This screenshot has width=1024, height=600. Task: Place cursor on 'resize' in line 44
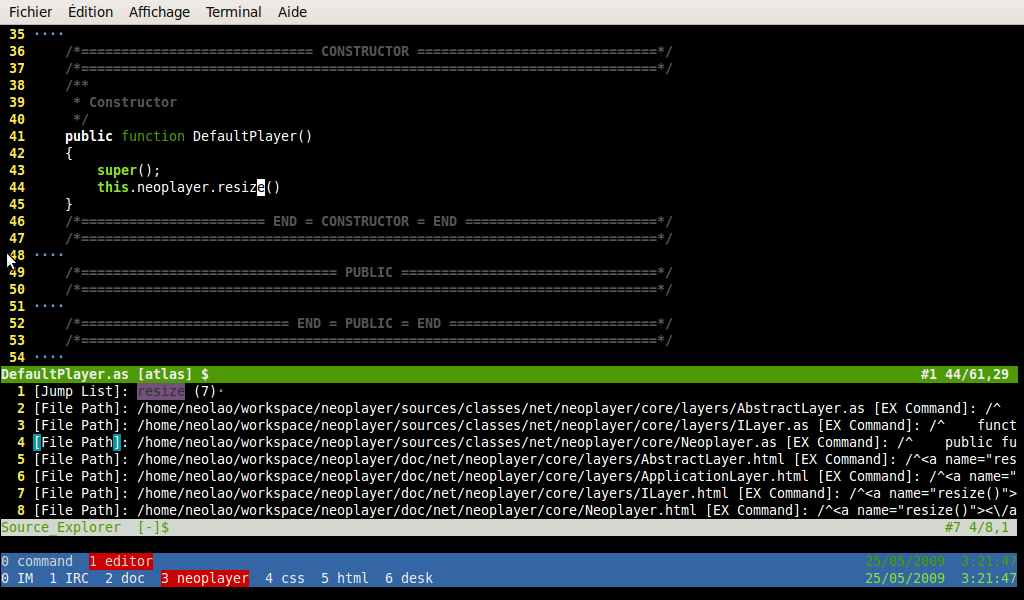(x=241, y=187)
